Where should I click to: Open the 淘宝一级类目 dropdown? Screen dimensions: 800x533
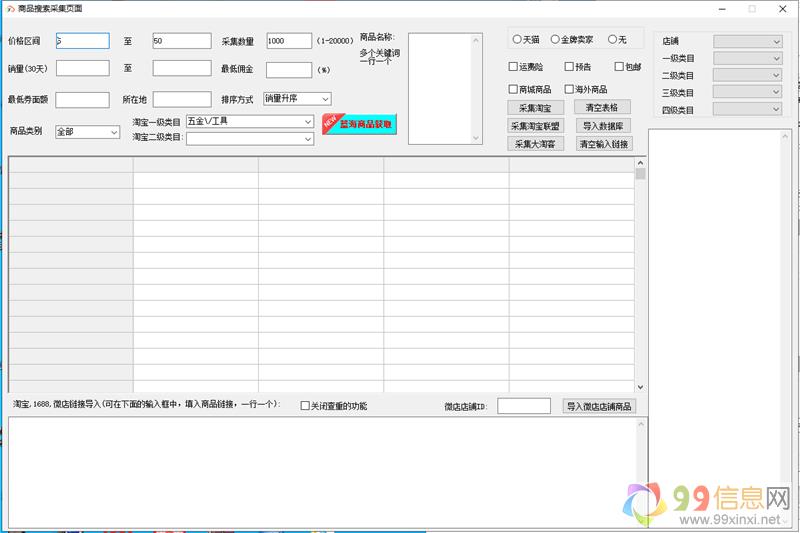(250, 122)
